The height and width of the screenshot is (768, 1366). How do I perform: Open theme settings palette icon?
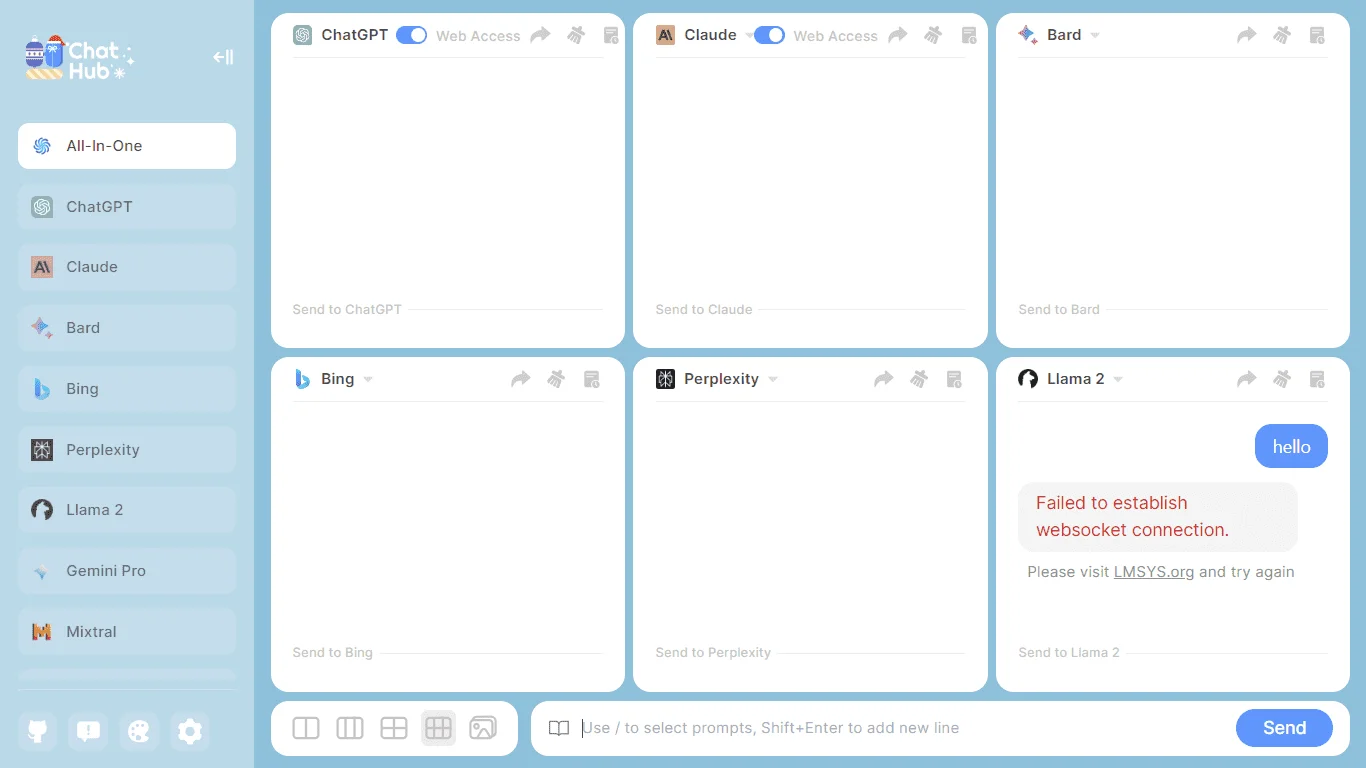coord(139,732)
